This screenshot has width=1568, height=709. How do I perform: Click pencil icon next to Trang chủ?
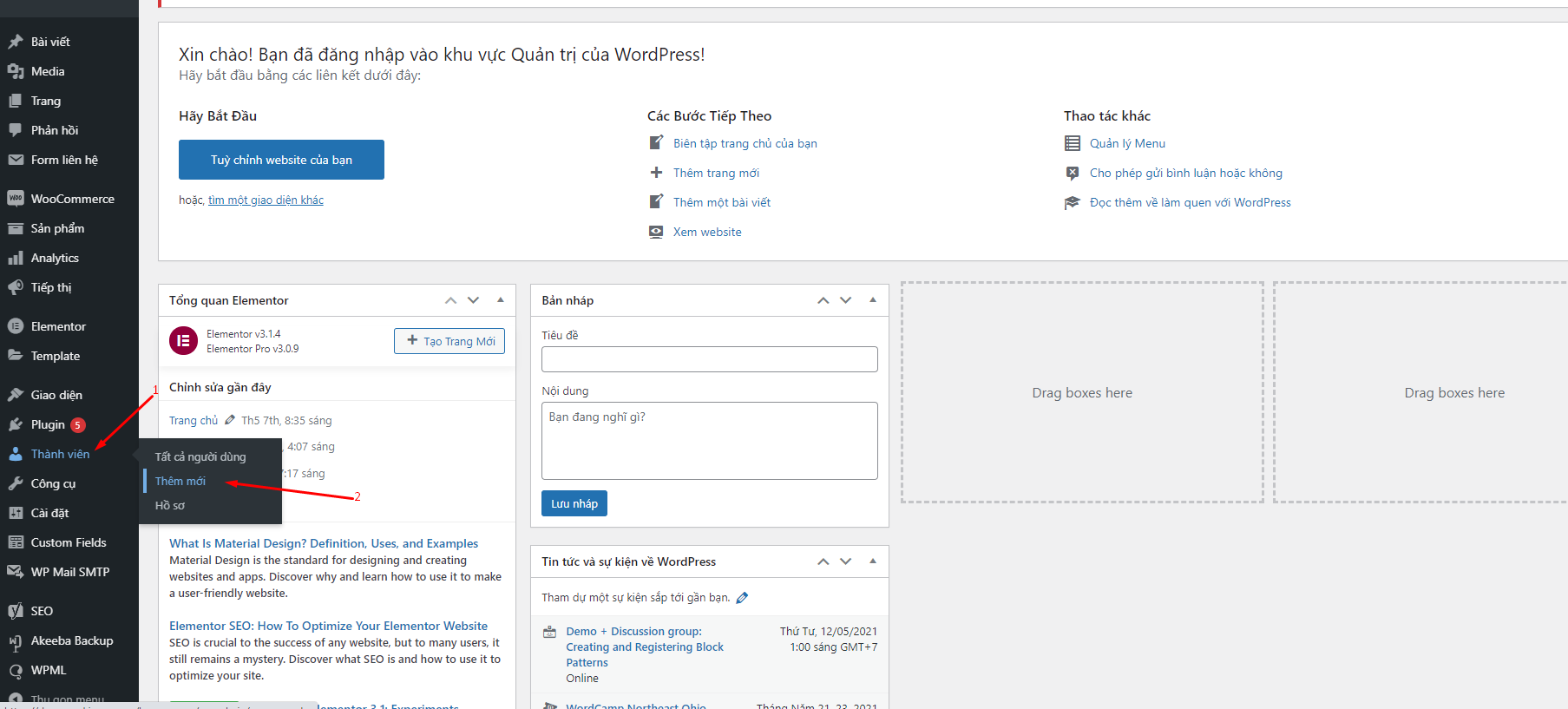[230, 420]
